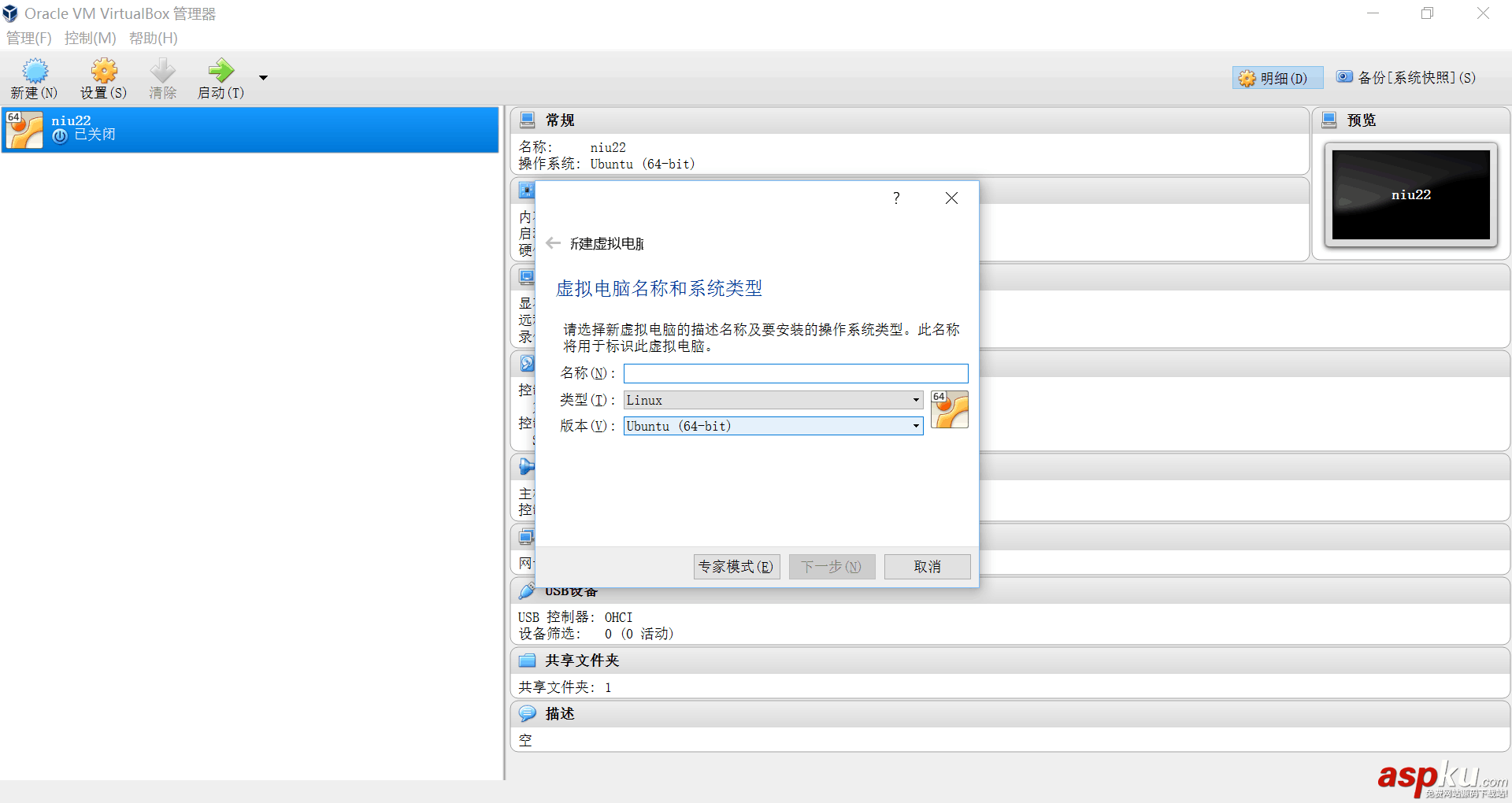Click the Expert Mode (专家模式) button
Viewport: 1512px width, 803px height.
(736, 567)
